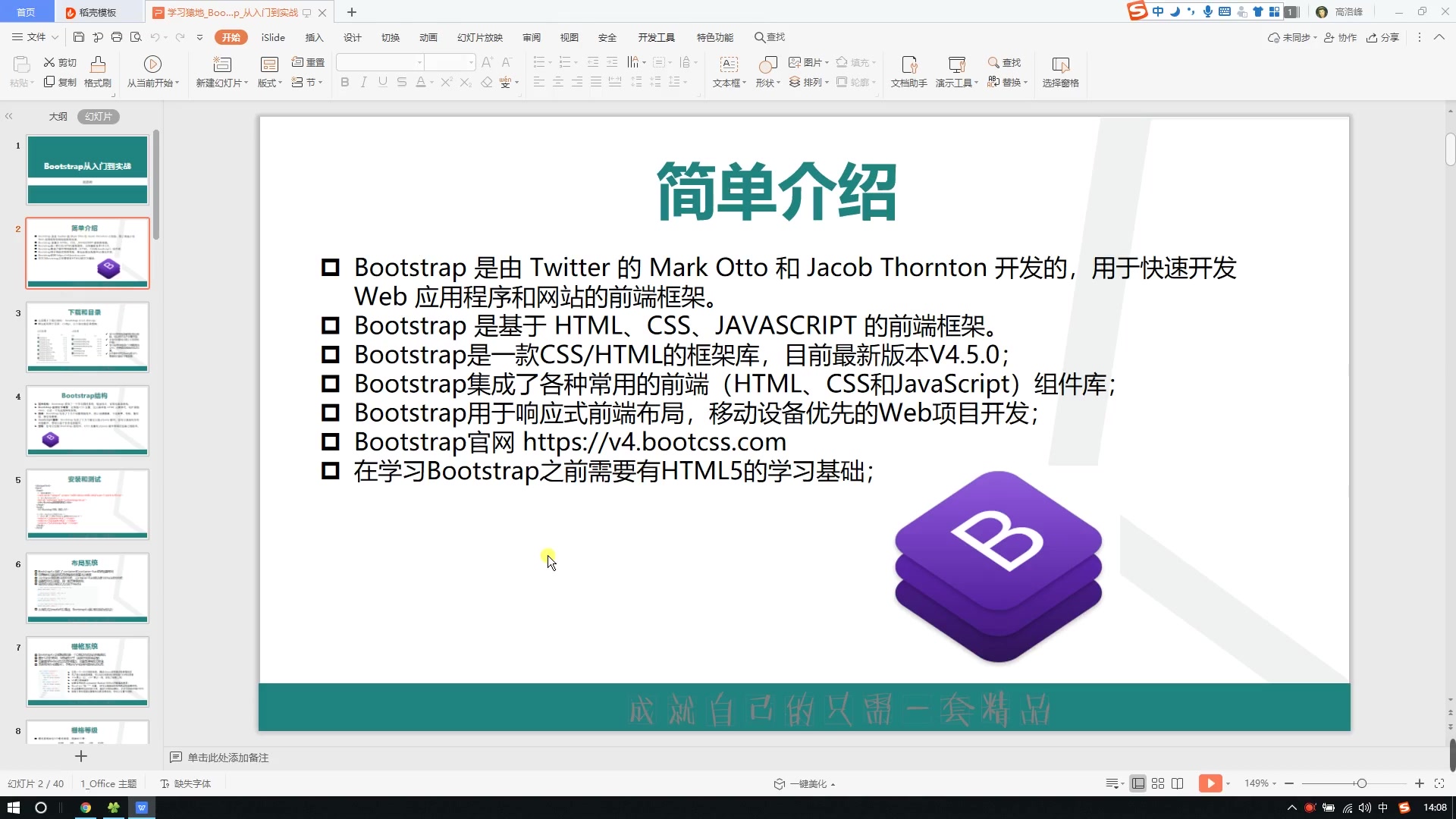Open the font name dropdown
This screenshot has width=1456, height=819.
[420, 62]
